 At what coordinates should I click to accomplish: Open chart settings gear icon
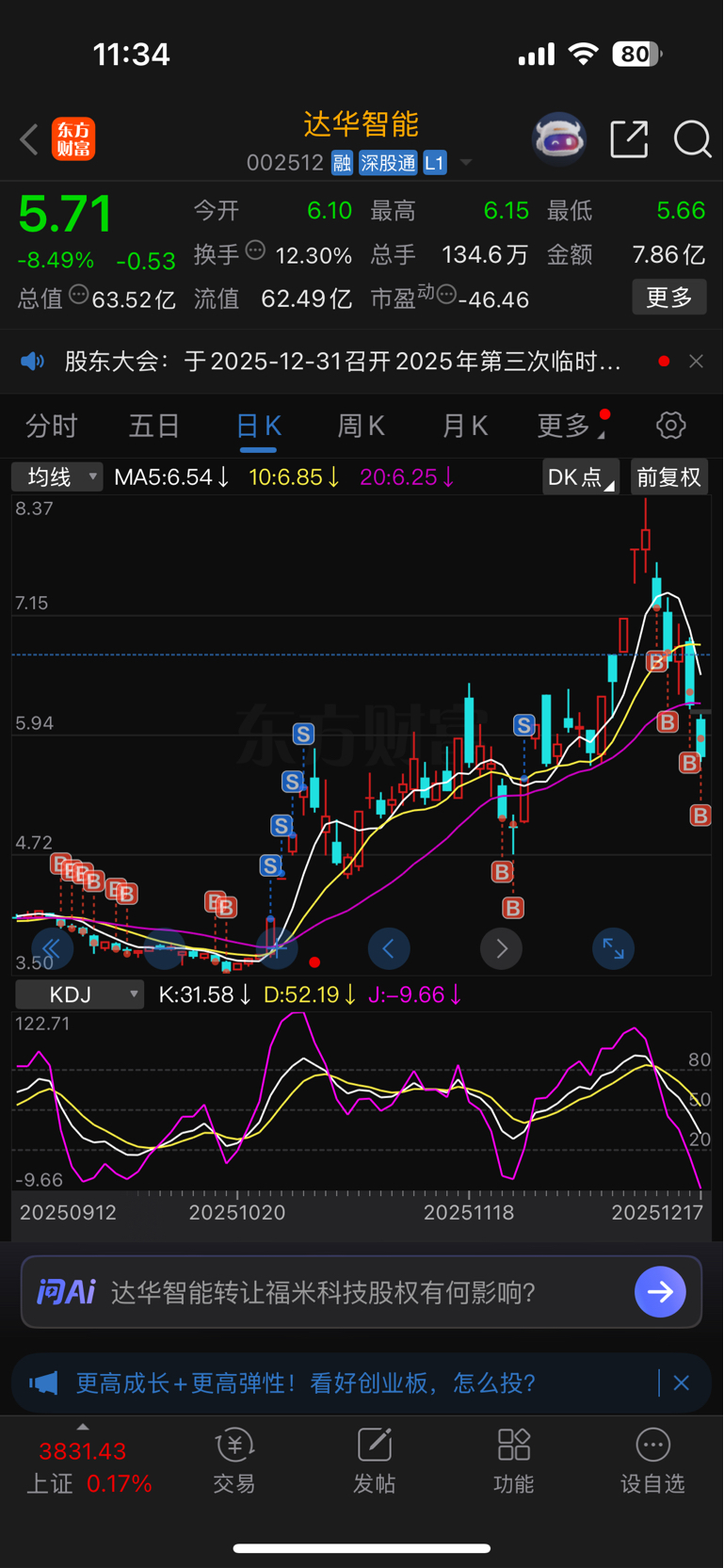(671, 426)
